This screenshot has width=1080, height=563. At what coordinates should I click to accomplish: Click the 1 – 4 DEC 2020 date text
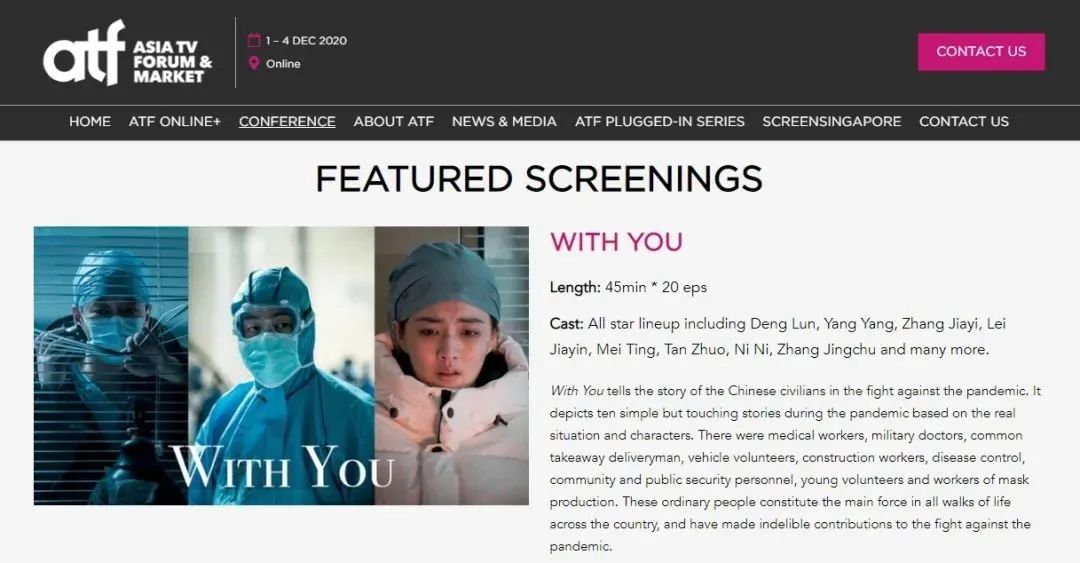(306, 41)
